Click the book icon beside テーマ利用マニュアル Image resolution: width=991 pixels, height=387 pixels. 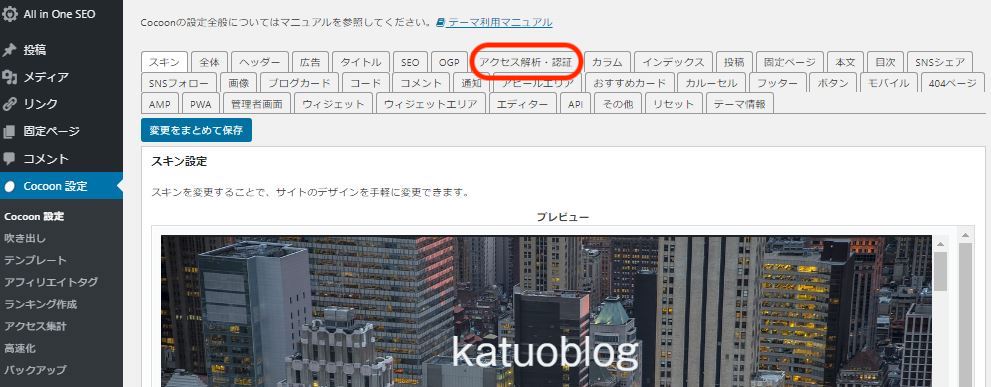point(441,22)
